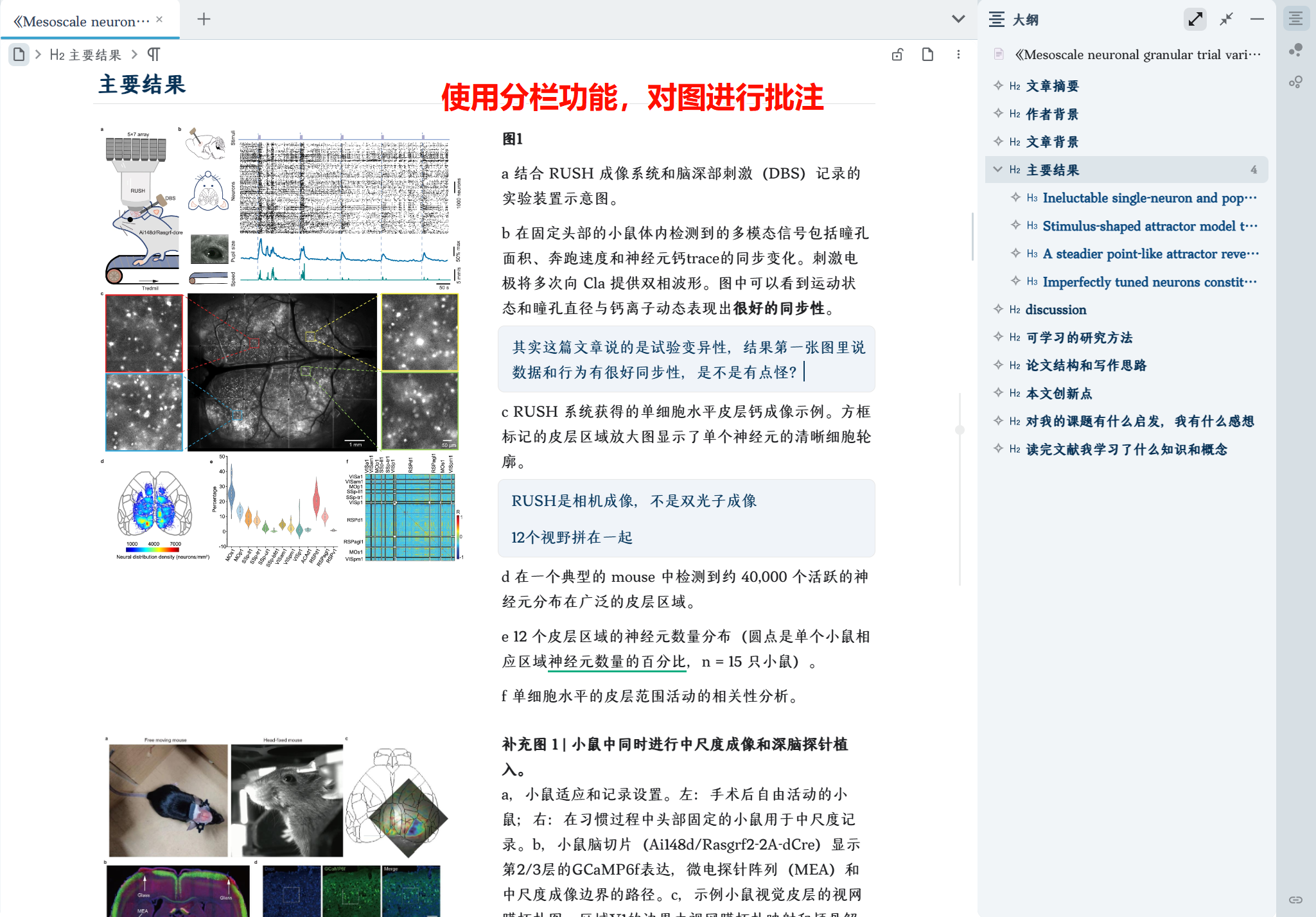Open a new tab with plus button
The height and width of the screenshot is (917, 1316).
click(x=204, y=19)
